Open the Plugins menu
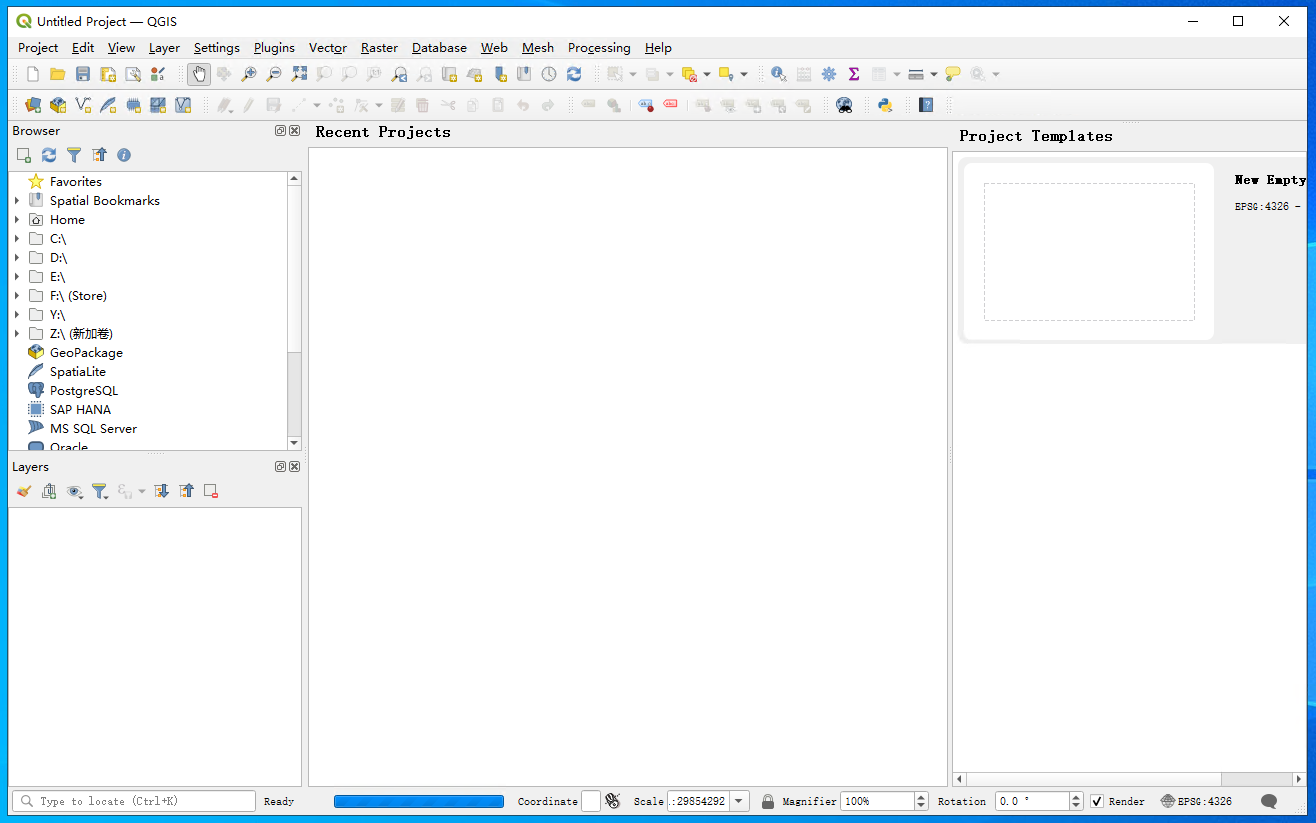The height and width of the screenshot is (823, 1316). pyautogui.click(x=274, y=48)
